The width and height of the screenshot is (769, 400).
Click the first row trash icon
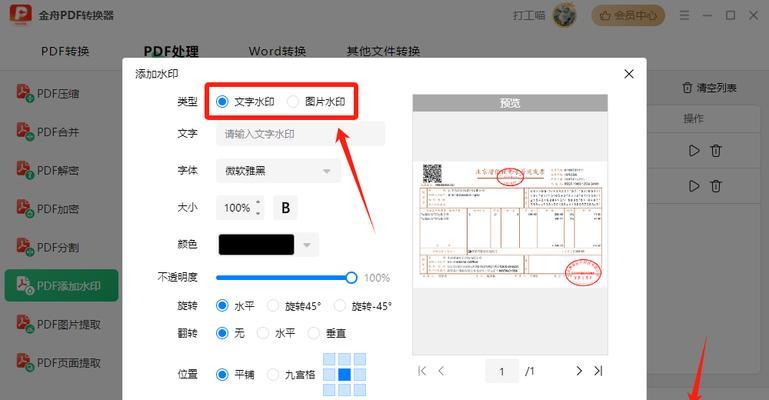point(716,150)
